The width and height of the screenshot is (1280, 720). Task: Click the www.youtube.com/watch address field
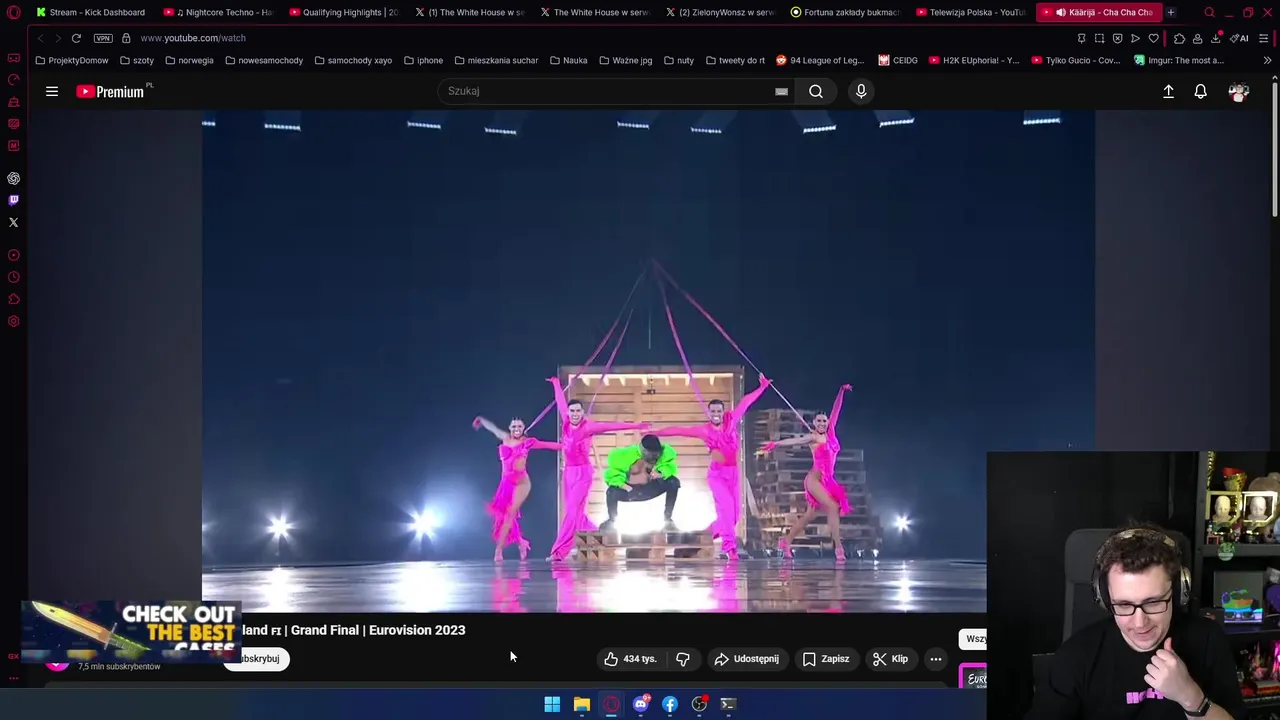point(193,38)
